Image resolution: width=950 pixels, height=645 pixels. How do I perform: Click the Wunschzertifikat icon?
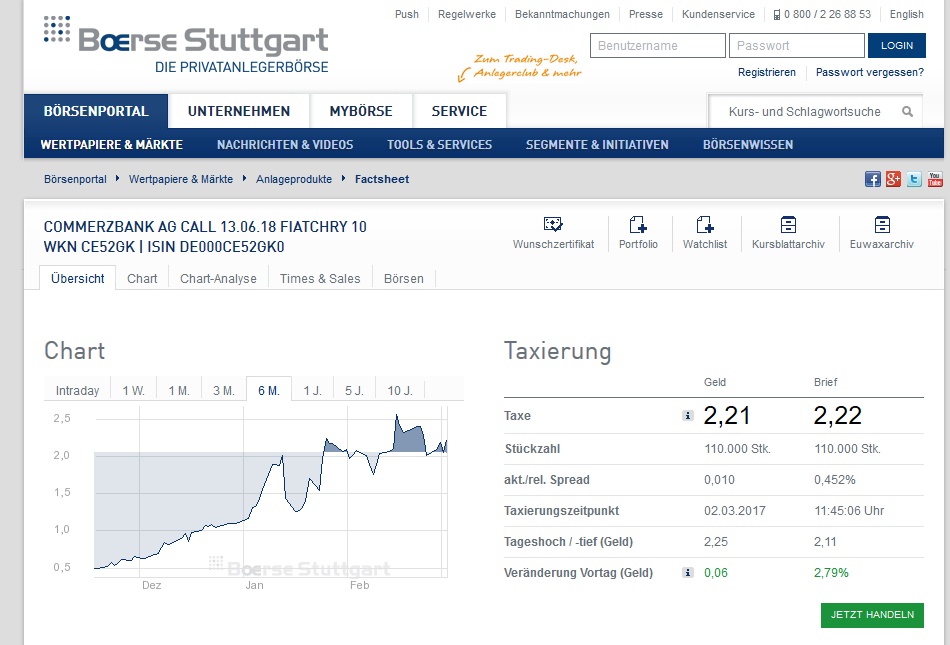553,225
